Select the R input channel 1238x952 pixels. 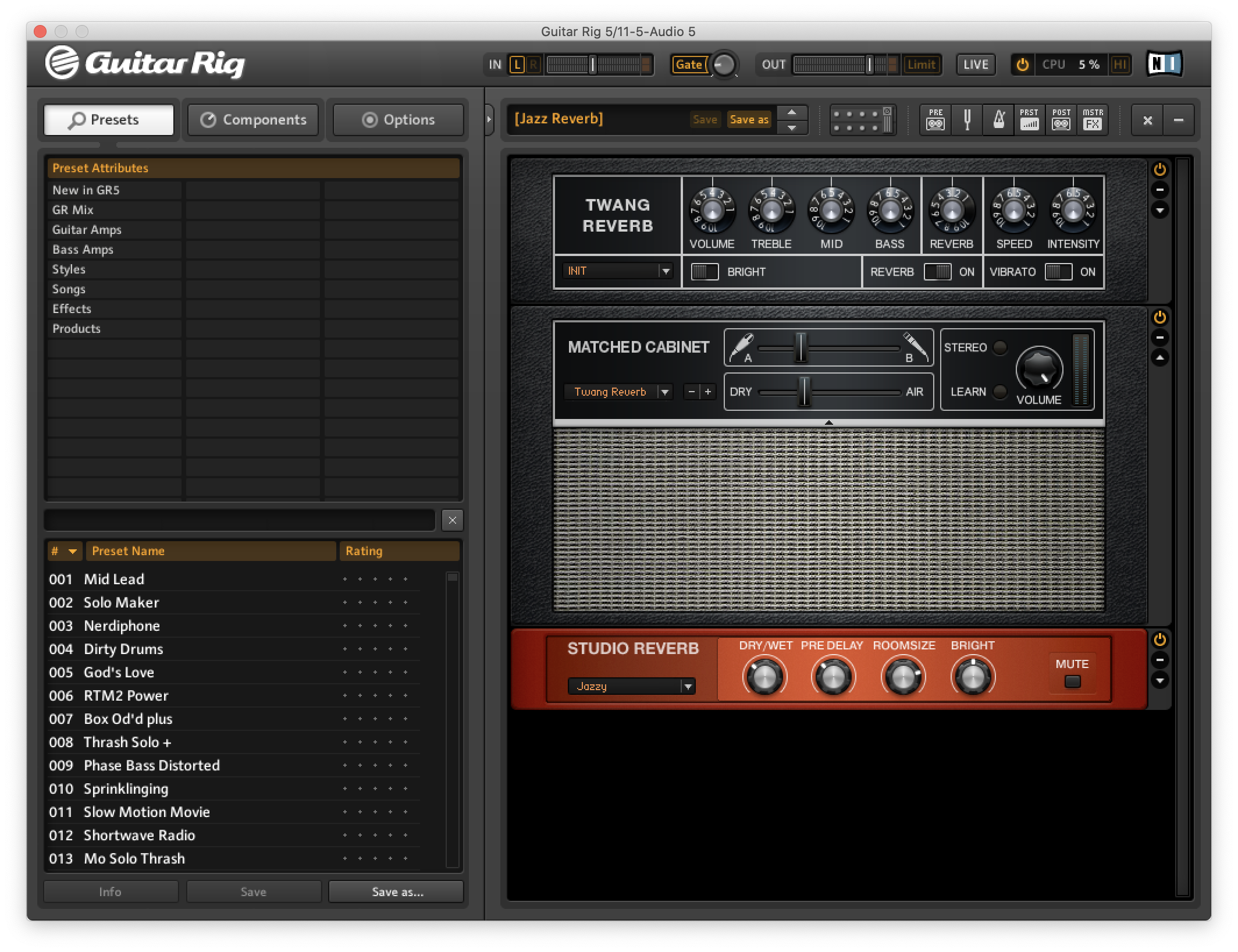(x=533, y=65)
